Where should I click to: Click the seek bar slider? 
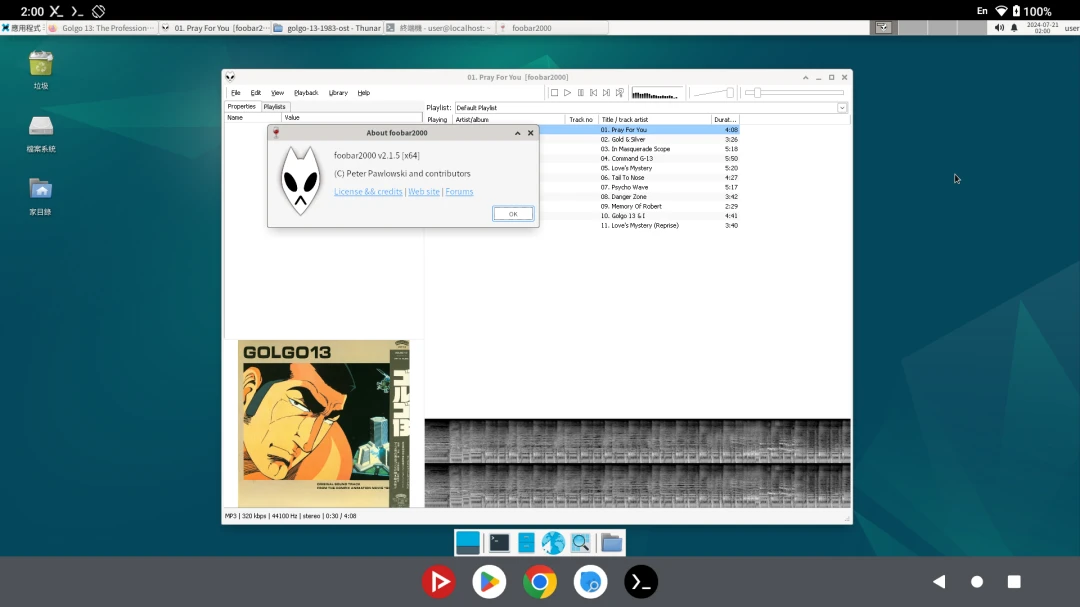[x=796, y=93]
